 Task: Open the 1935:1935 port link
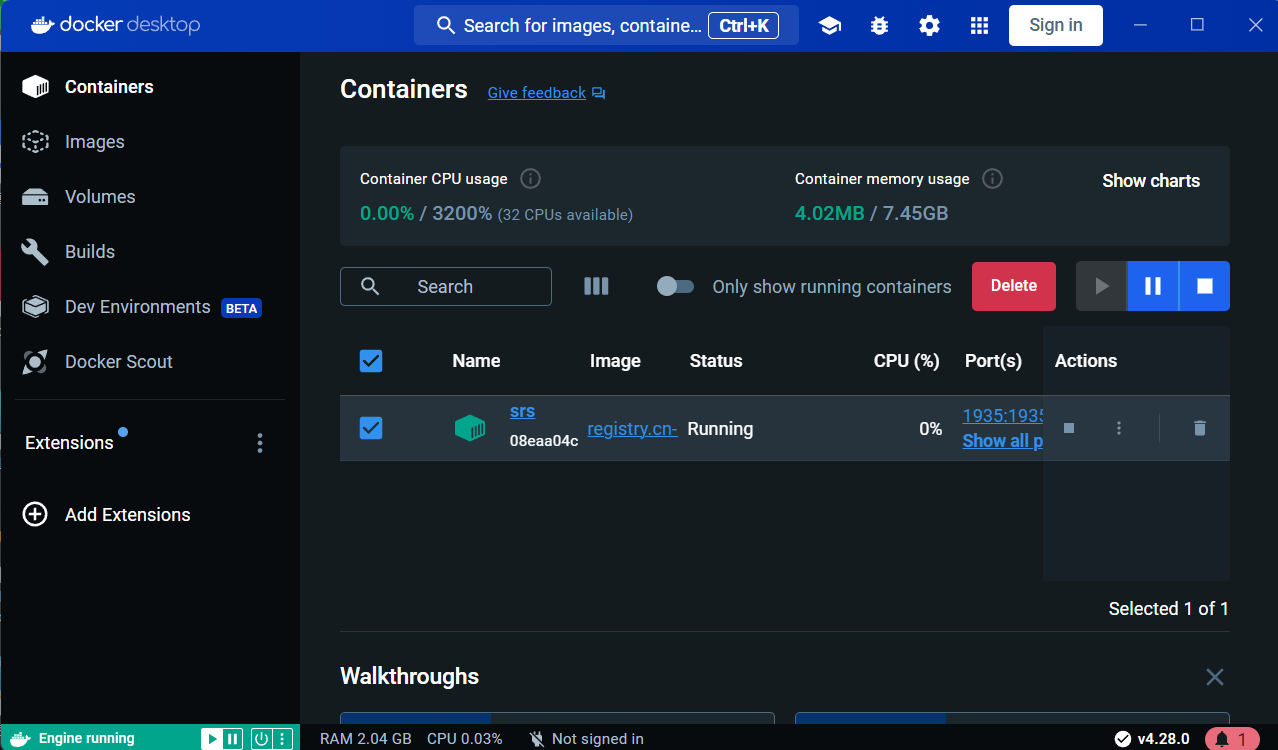(1003, 416)
